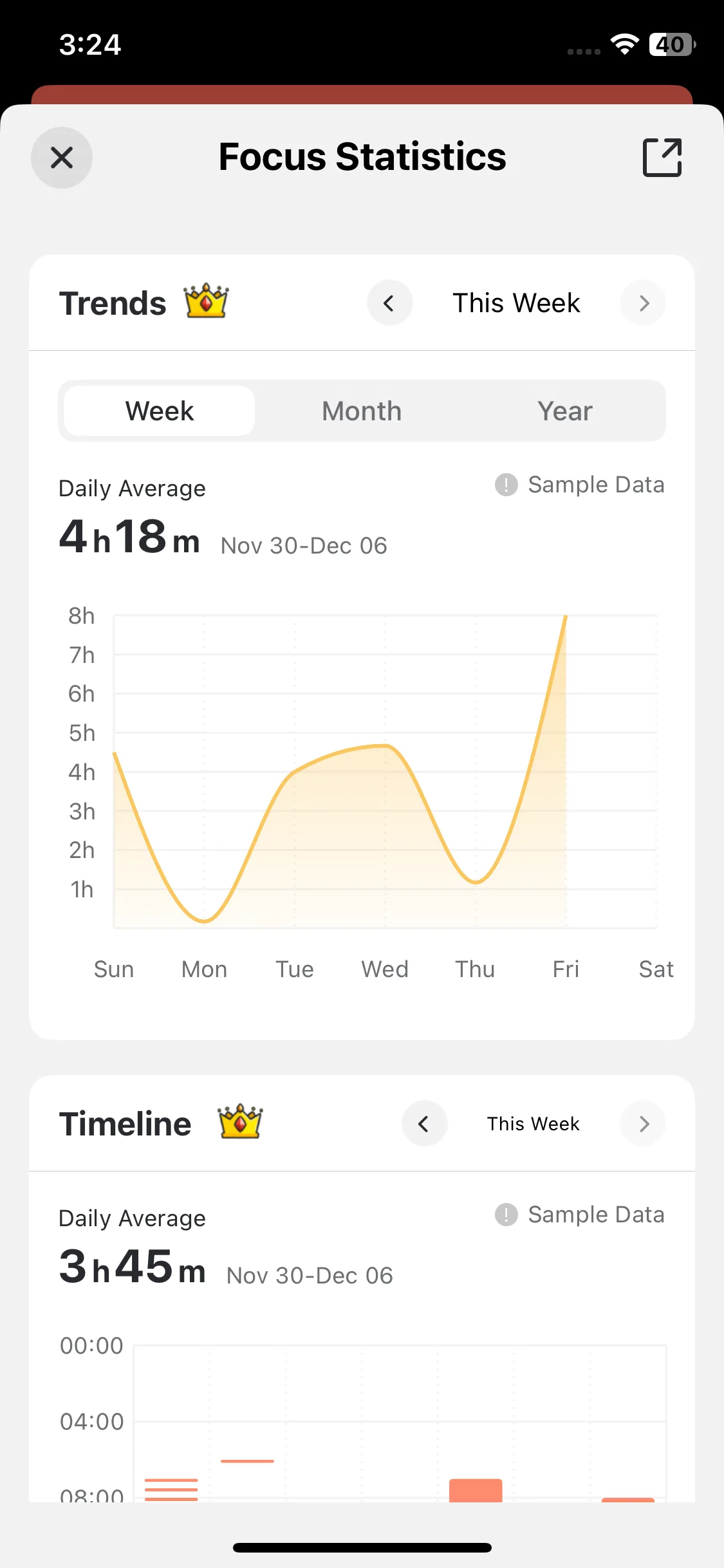The image size is (724, 1568).
Task: Tap the crown icon beside Timeline
Action: tap(240, 1122)
